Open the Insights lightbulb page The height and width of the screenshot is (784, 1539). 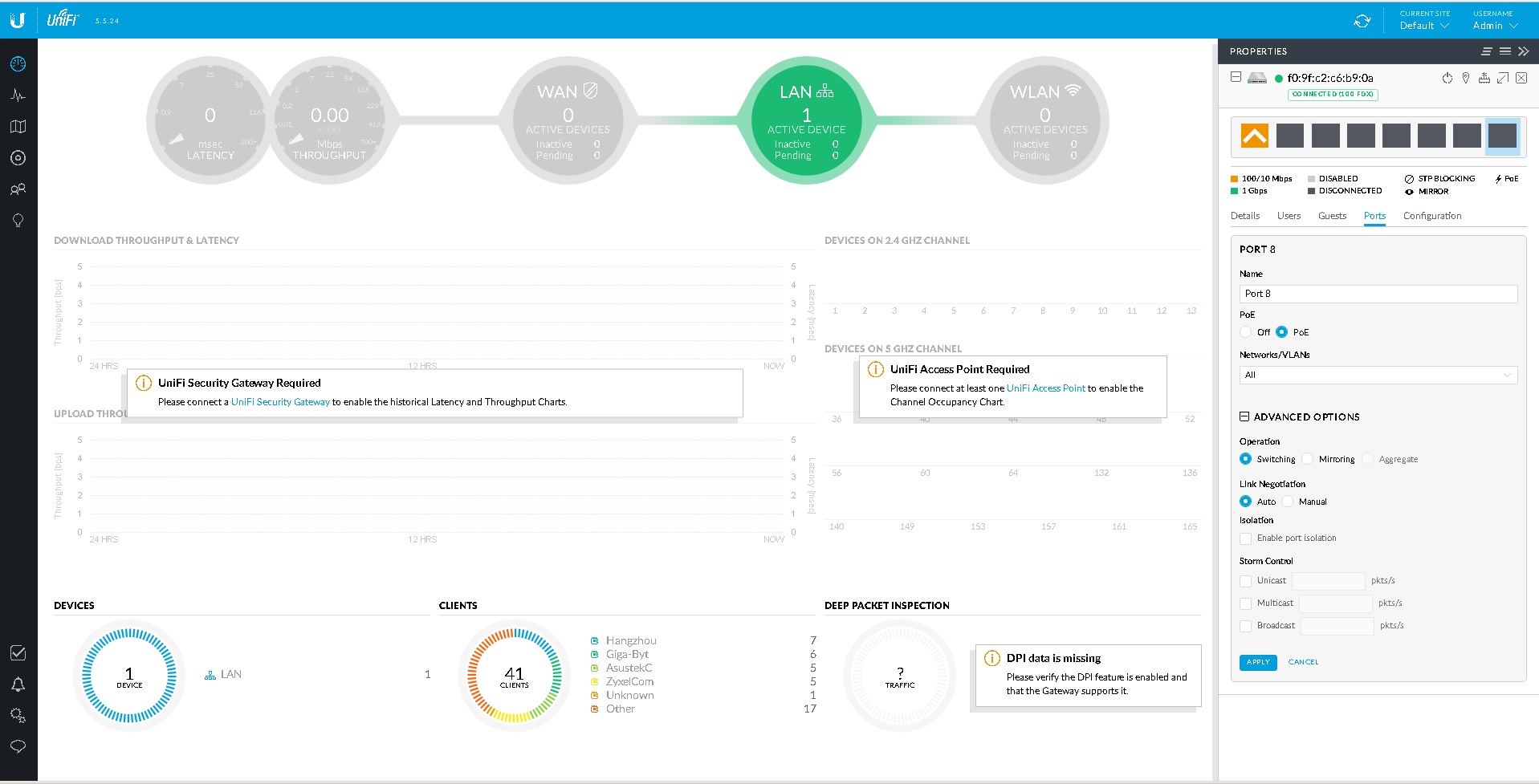18,221
